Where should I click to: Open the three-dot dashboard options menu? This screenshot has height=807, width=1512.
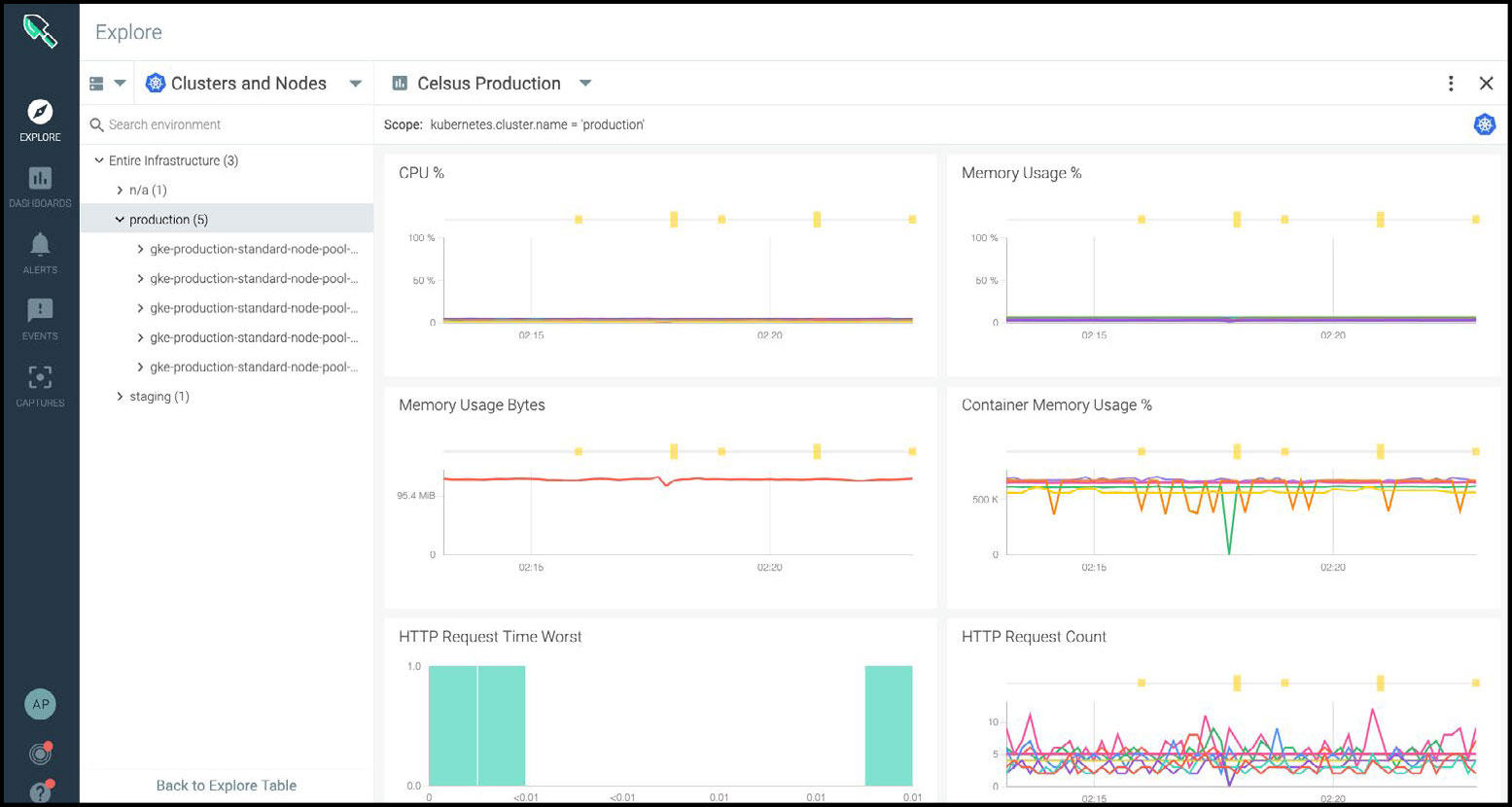click(1451, 84)
